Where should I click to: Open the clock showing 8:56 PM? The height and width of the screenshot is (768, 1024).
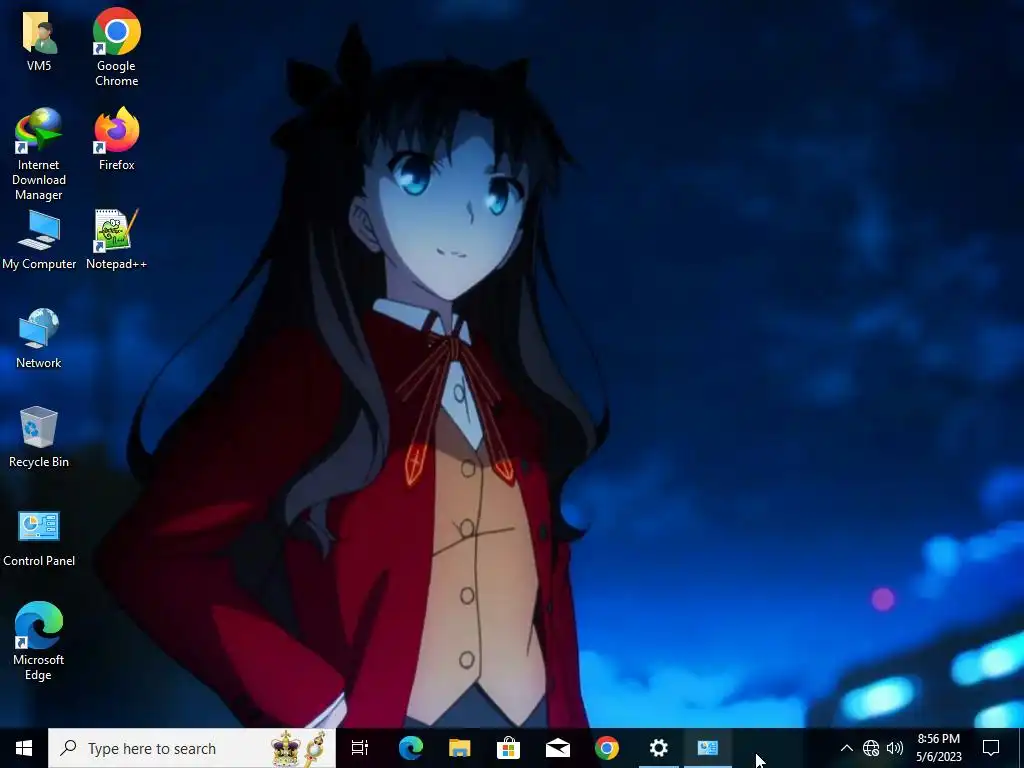pyautogui.click(x=939, y=748)
